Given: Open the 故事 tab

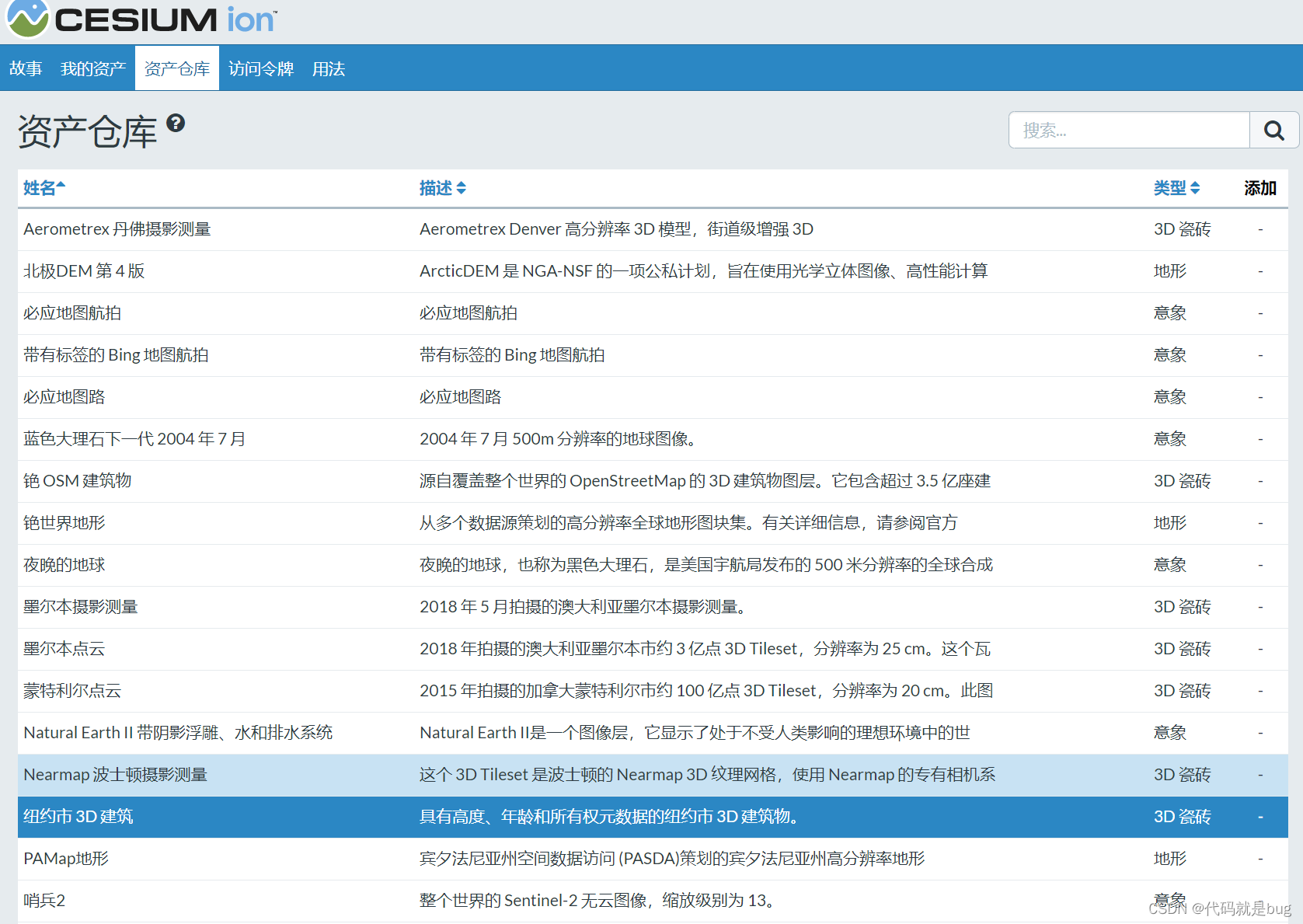Looking at the screenshot, I should [x=26, y=68].
